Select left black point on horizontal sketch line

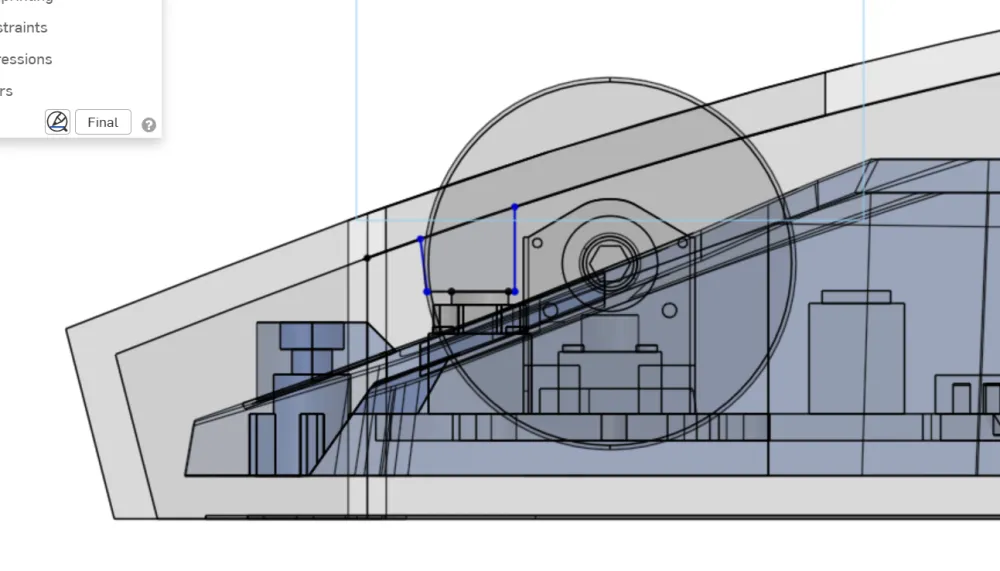452,292
